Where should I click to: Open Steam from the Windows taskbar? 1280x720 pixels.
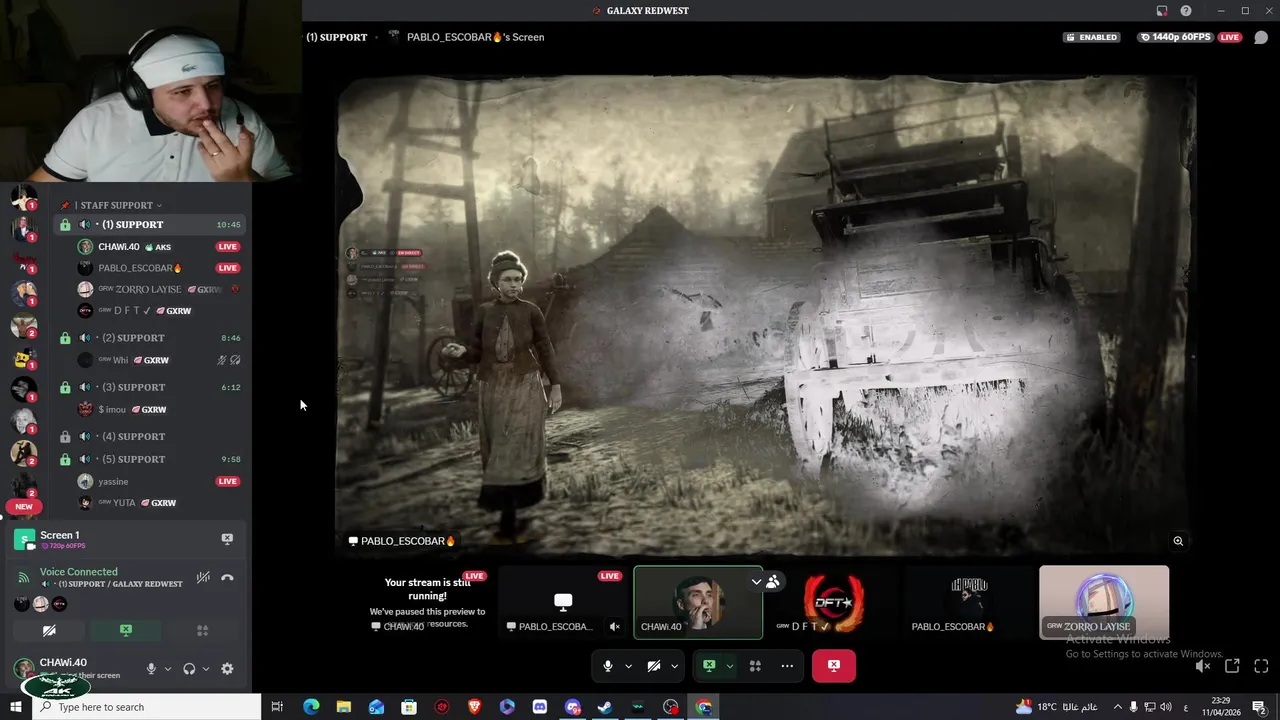coord(605,707)
